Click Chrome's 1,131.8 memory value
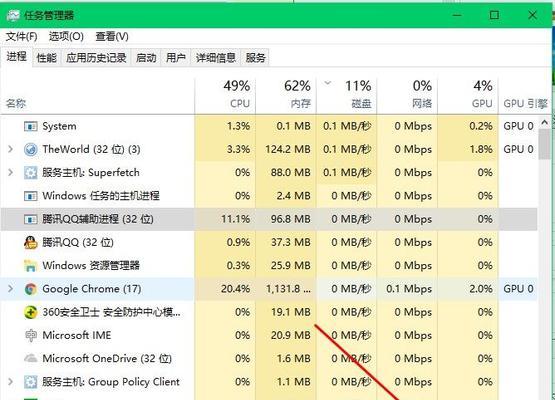The image size is (555, 400). point(288,289)
